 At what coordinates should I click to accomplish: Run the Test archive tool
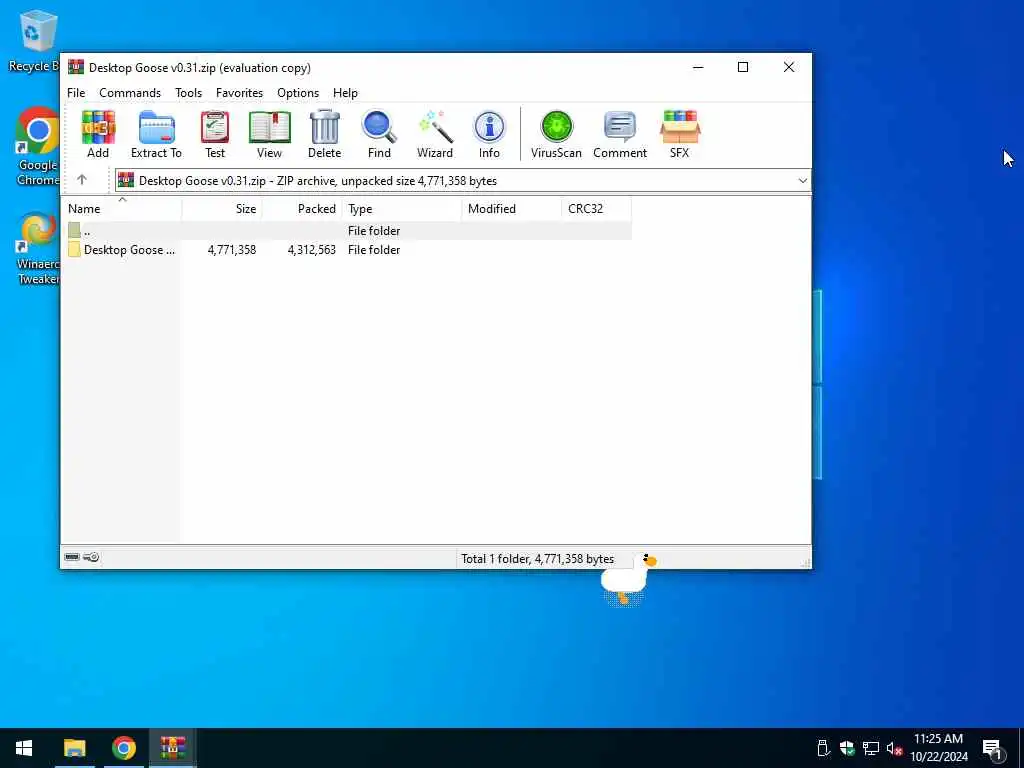(x=215, y=135)
